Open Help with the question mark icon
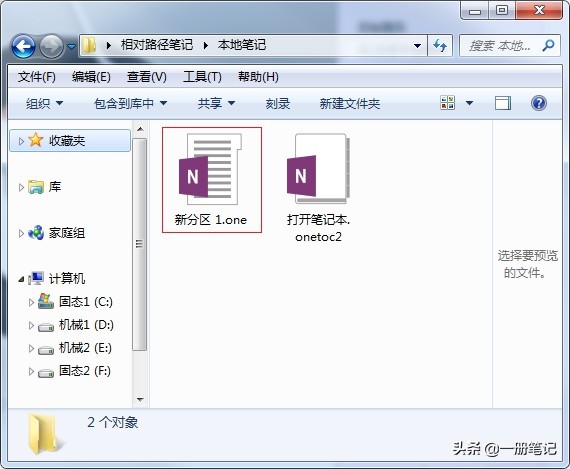The image size is (570, 469). click(539, 103)
